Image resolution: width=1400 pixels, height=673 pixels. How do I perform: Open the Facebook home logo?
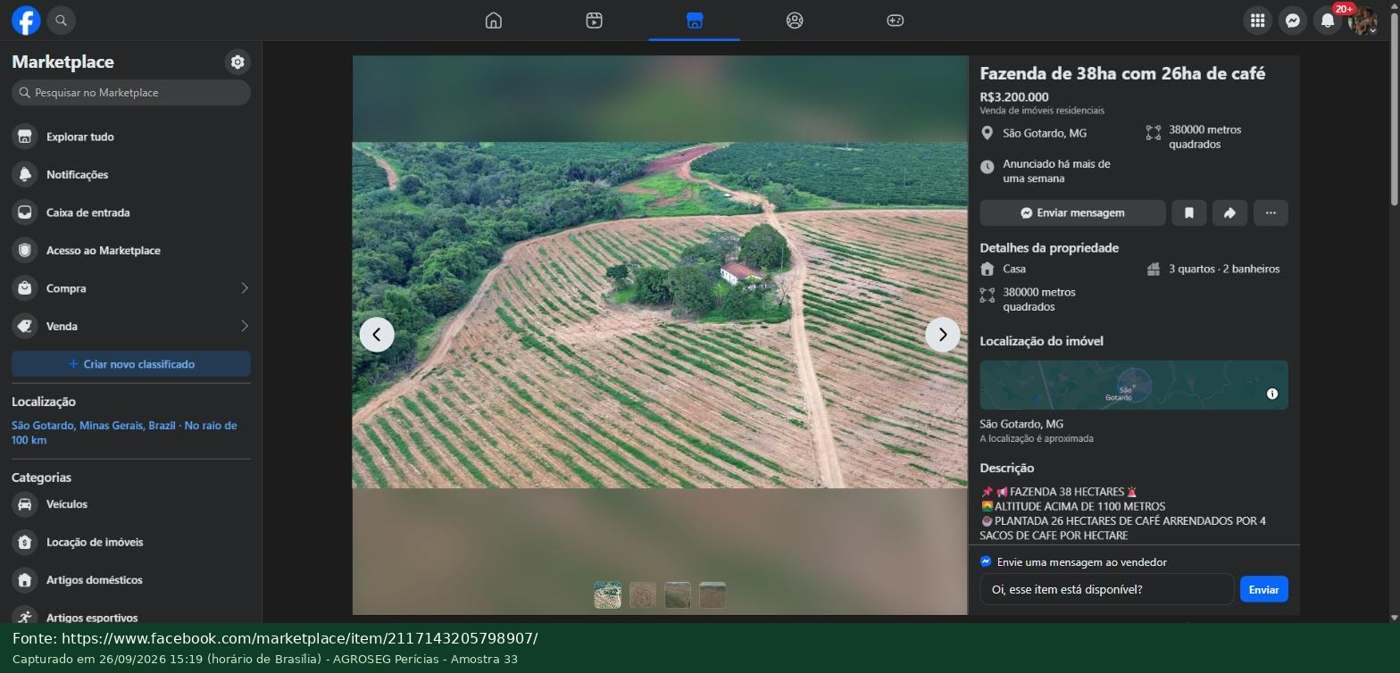(26, 20)
